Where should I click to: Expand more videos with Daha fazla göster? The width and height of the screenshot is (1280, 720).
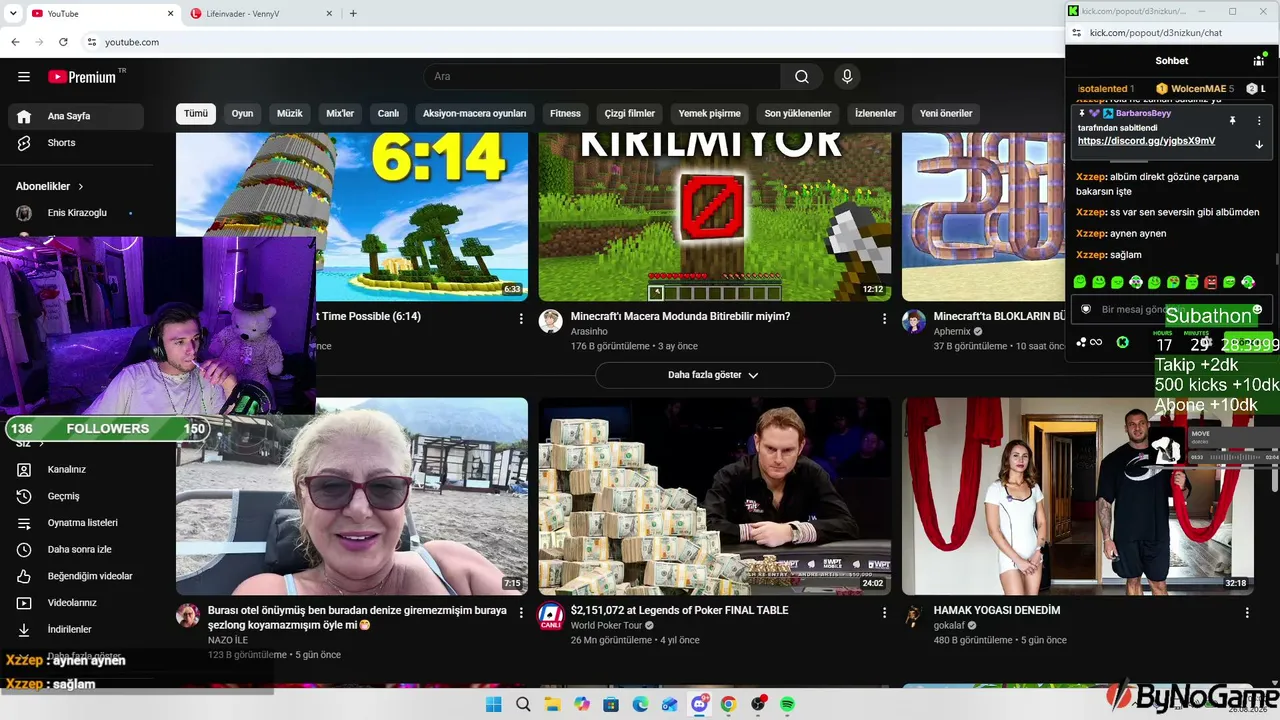[714, 375]
